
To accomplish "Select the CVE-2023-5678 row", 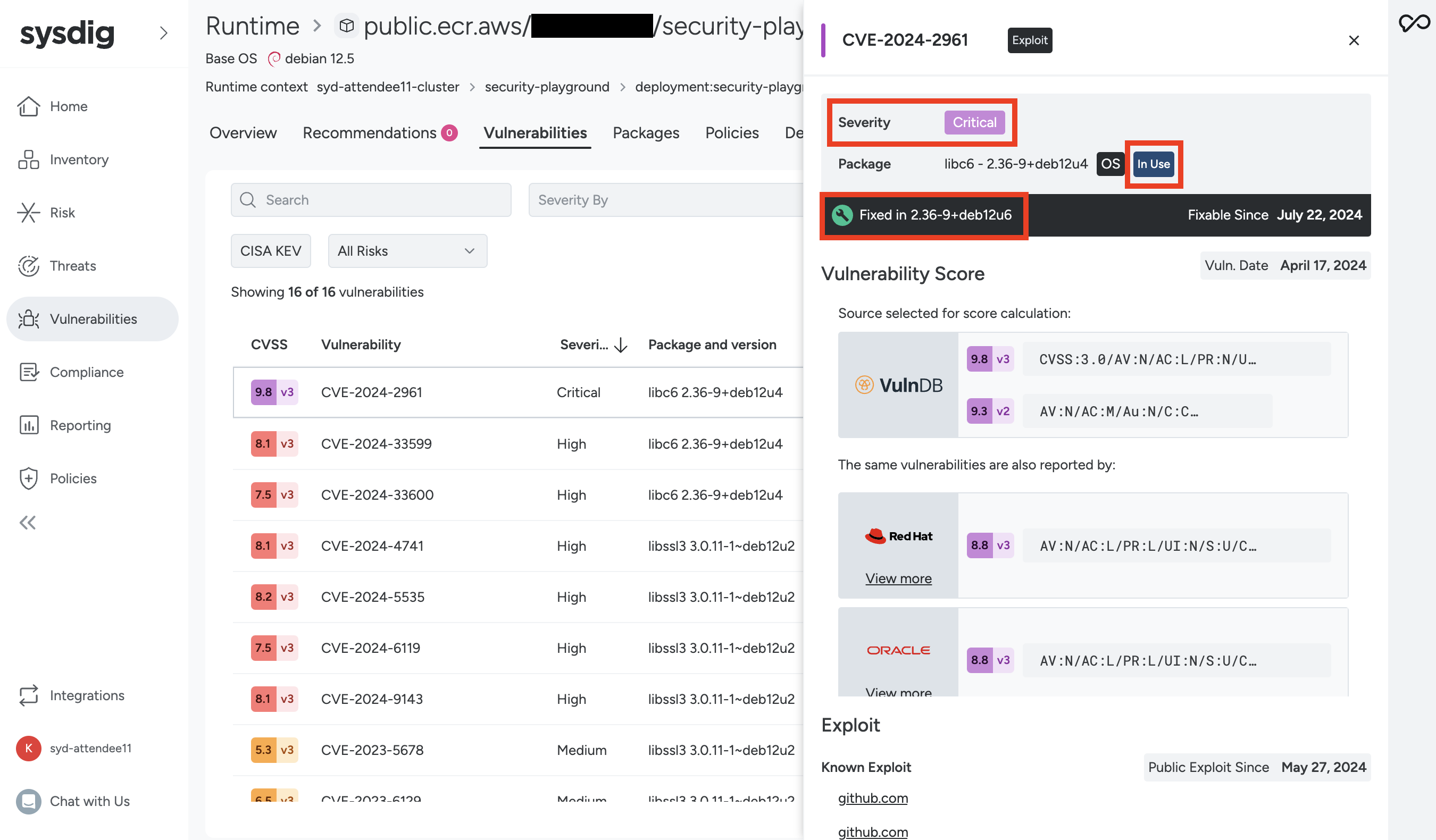I will pos(517,750).
